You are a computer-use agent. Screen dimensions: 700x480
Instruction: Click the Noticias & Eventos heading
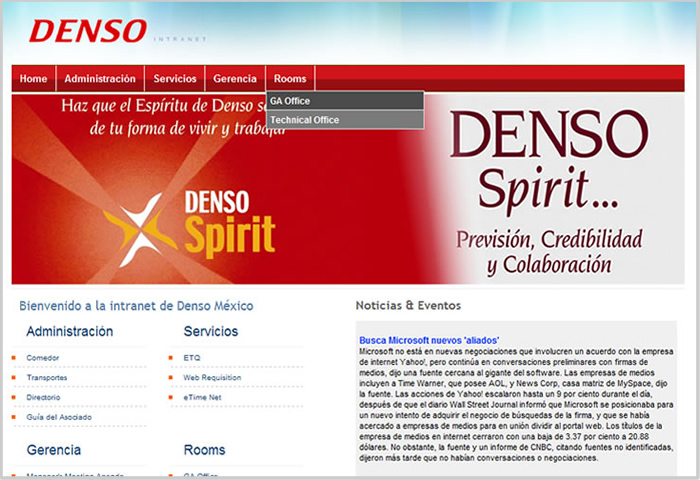click(408, 305)
